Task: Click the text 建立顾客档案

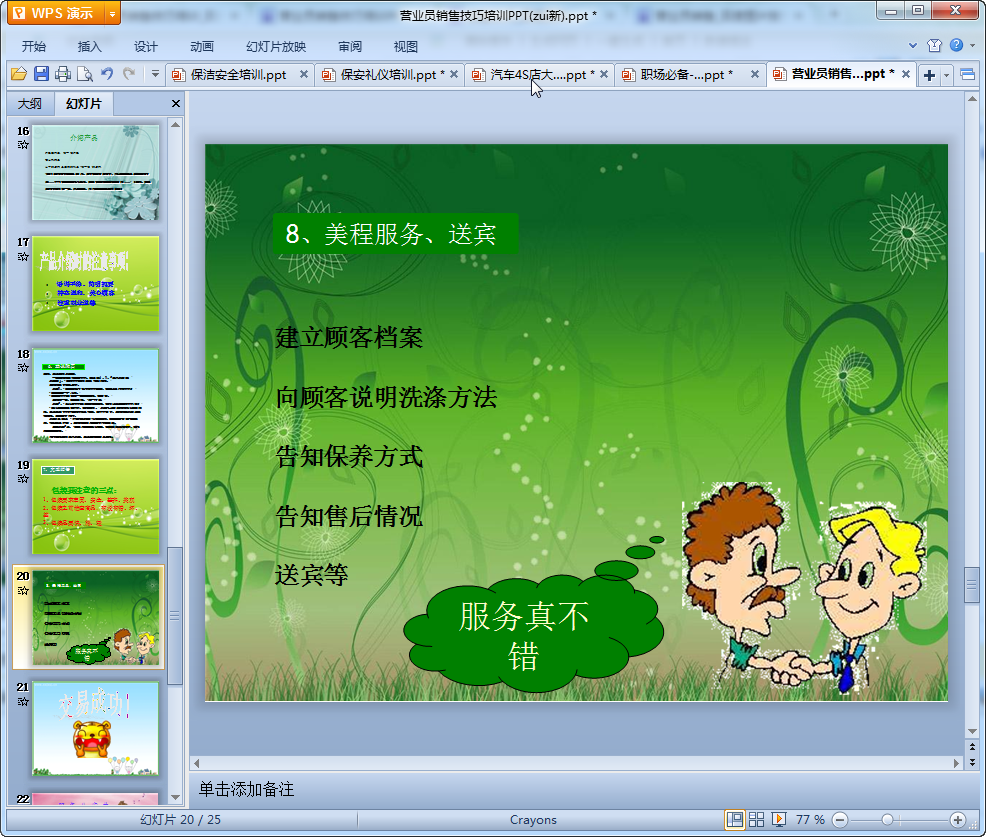Action: [349, 338]
